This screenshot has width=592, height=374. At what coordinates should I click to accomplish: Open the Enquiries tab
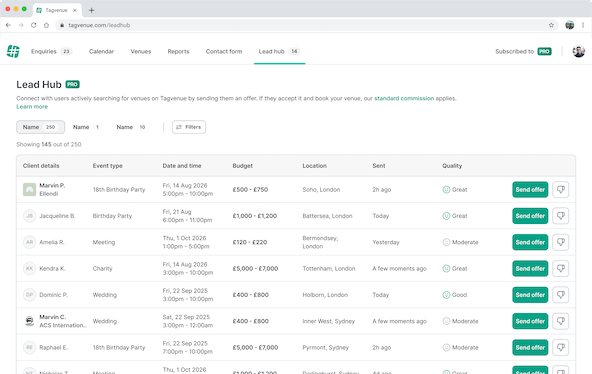click(51, 51)
